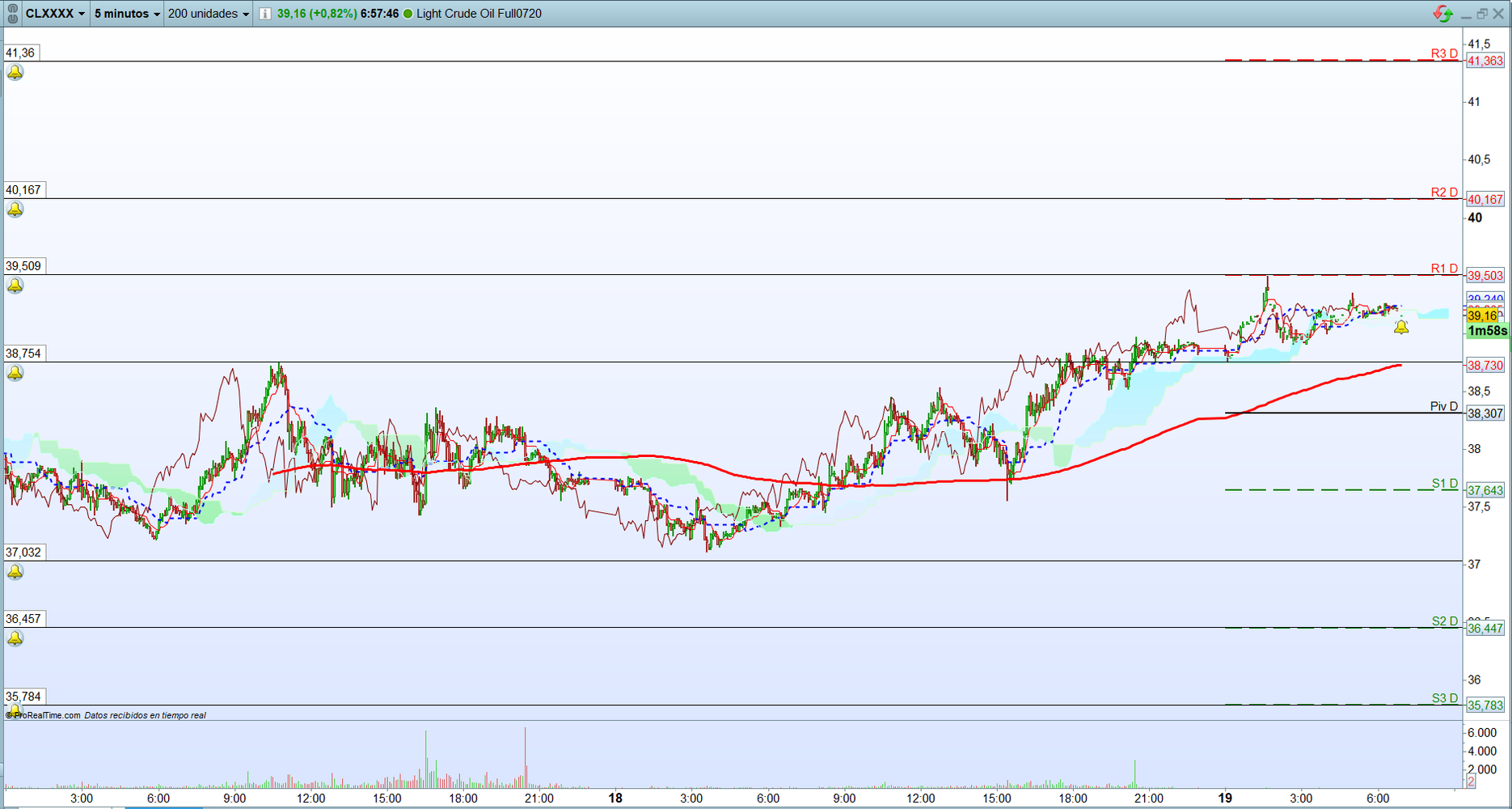Click the 6:57:46 clock text
This screenshot has width=1512, height=809.
pyautogui.click(x=379, y=14)
